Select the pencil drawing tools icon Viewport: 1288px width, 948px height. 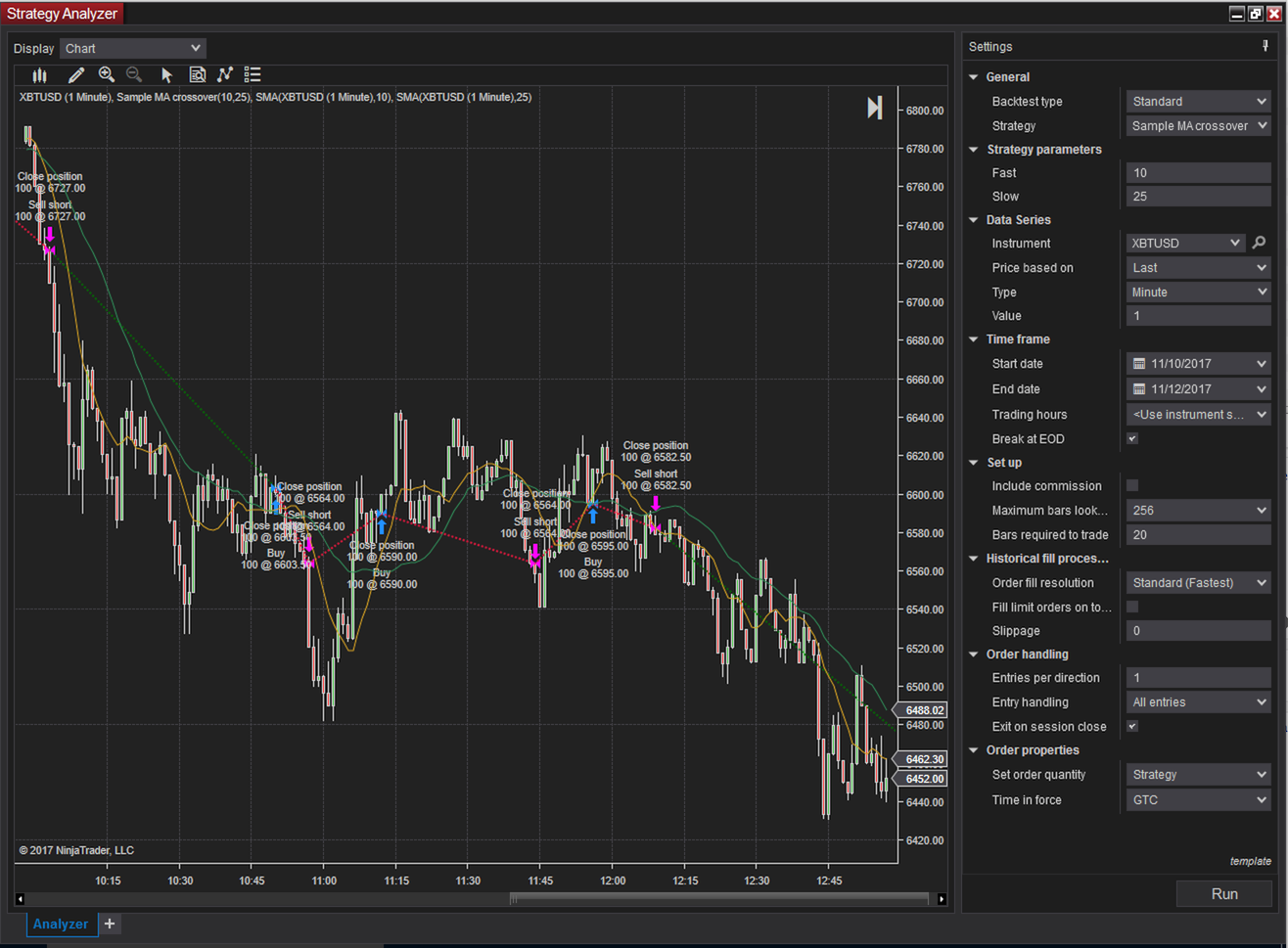point(76,74)
